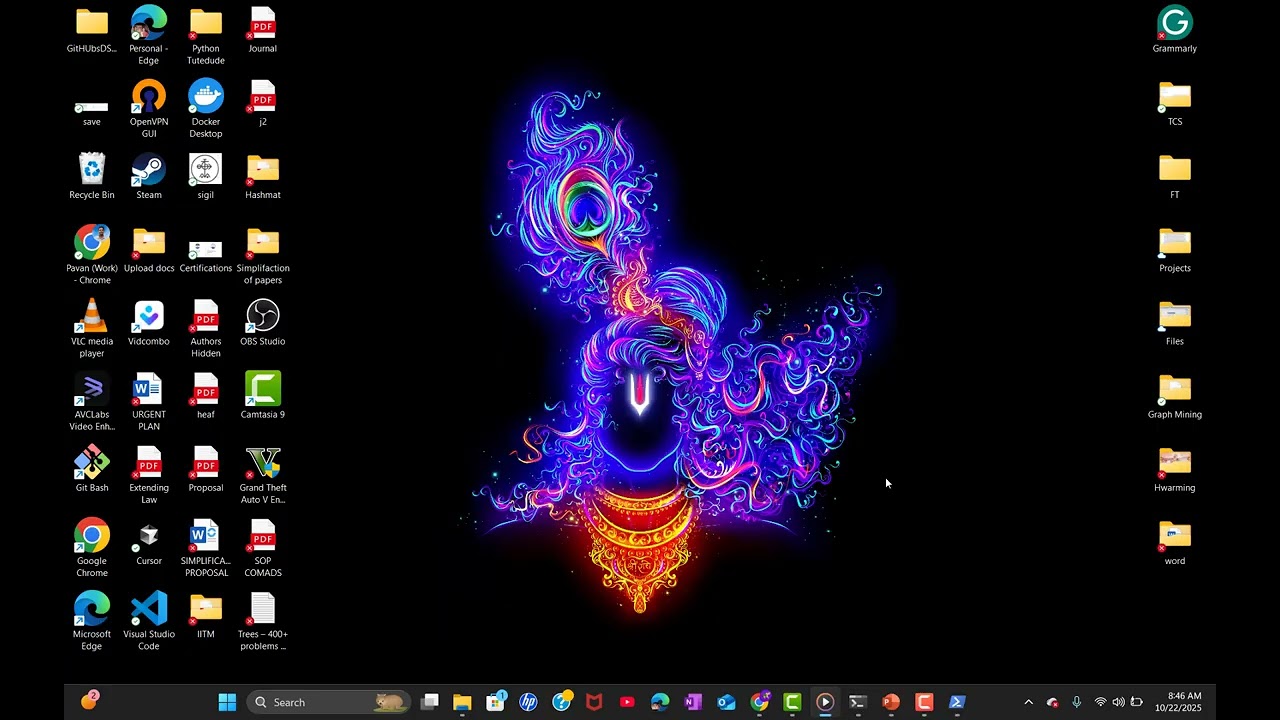The image size is (1280, 720).
Task: Select the SOP COMADS PDF
Action: [x=263, y=535]
